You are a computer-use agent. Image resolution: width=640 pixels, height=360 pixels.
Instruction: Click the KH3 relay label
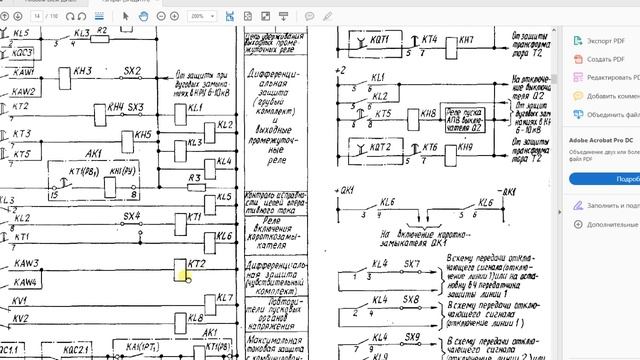click(82, 71)
